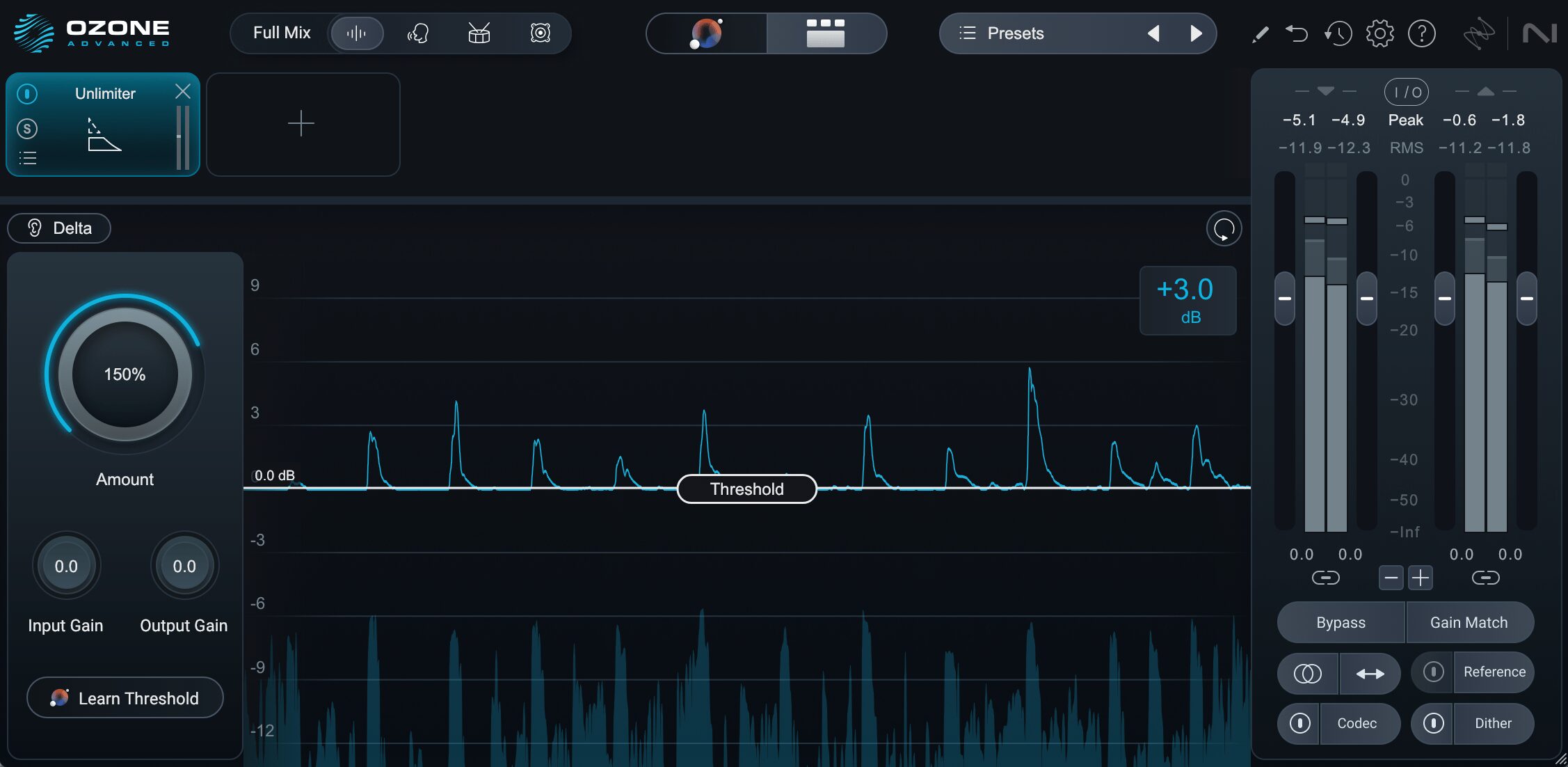Toggle the Unlimiter module power button
The height and width of the screenshot is (767, 1568).
27,93
